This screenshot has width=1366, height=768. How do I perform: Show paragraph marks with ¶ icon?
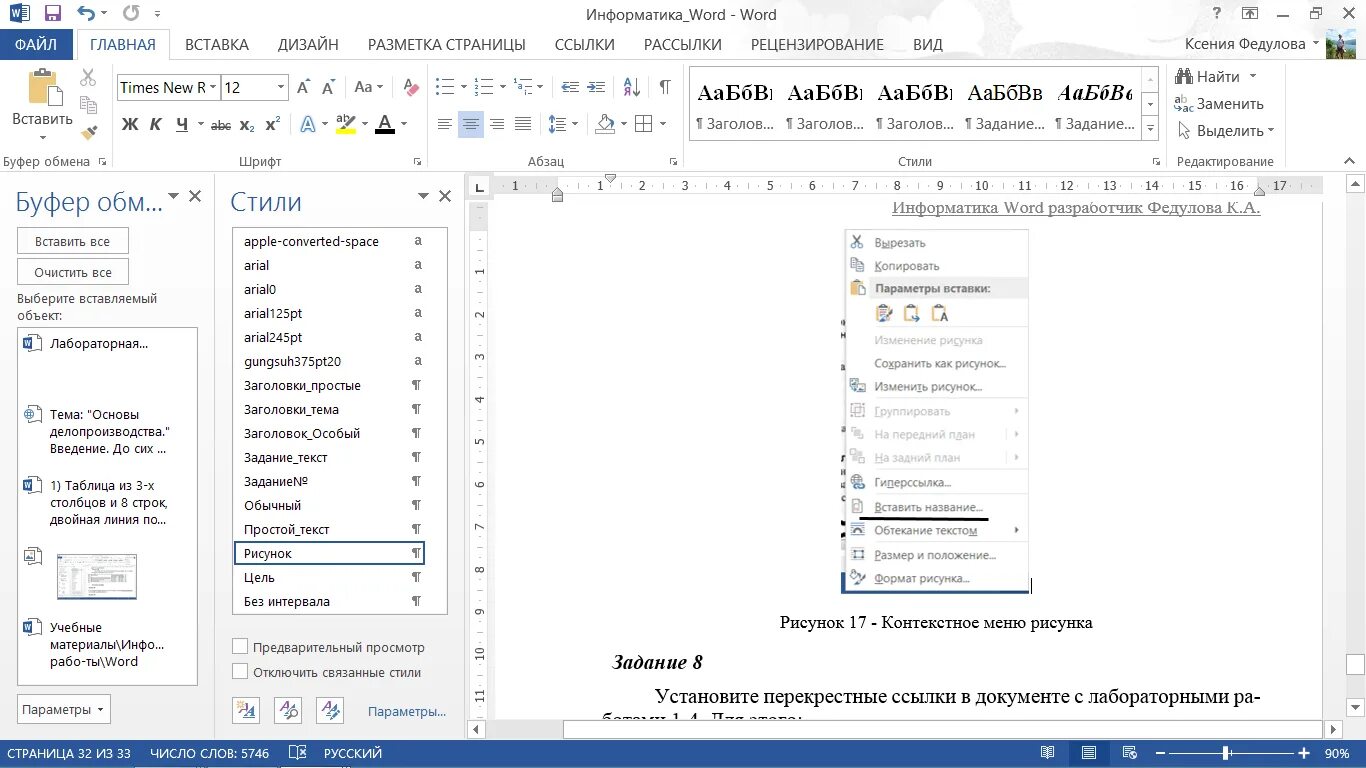(x=664, y=87)
